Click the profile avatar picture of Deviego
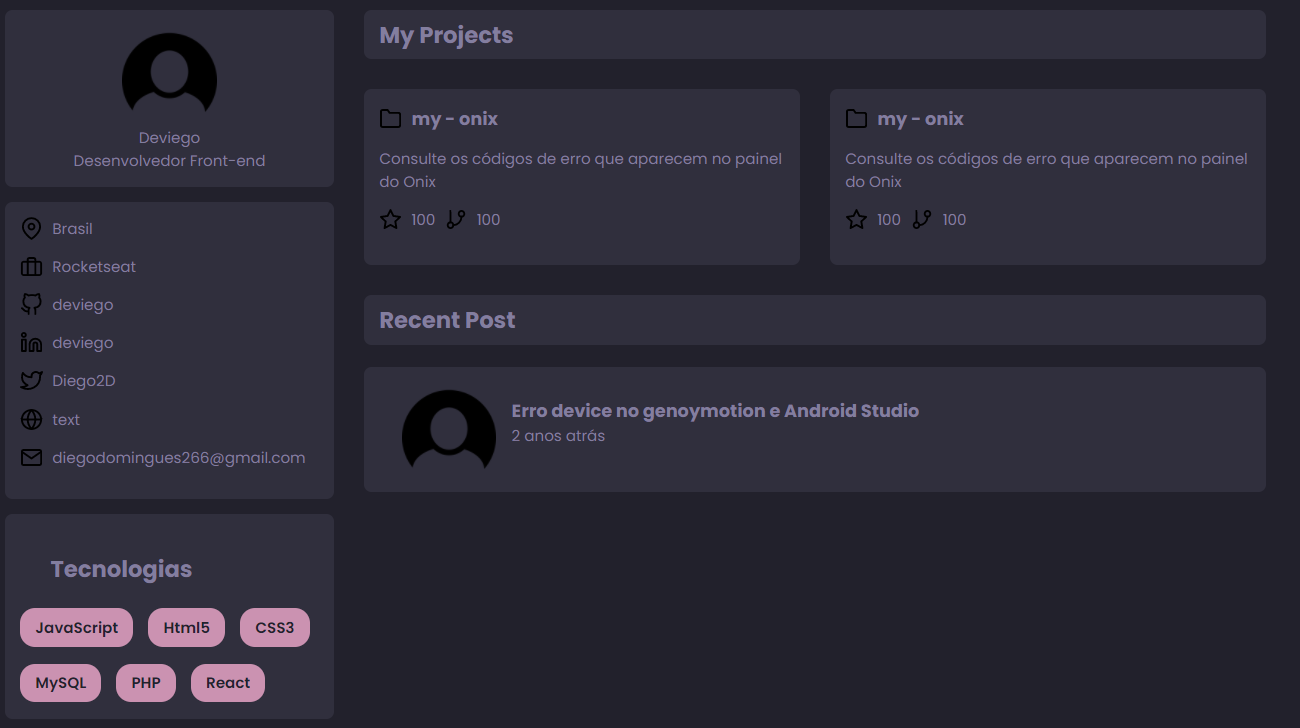The width and height of the screenshot is (1300, 728). tap(169, 75)
